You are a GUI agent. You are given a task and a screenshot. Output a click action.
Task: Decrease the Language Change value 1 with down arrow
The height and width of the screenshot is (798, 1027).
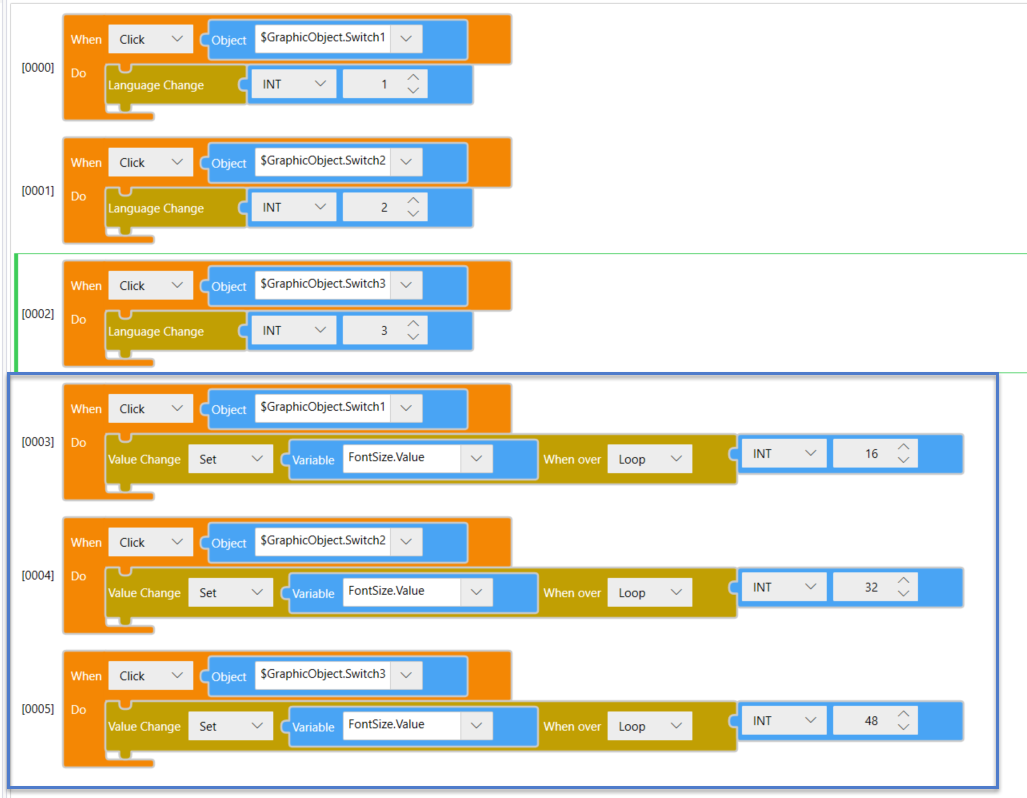pos(413,90)
